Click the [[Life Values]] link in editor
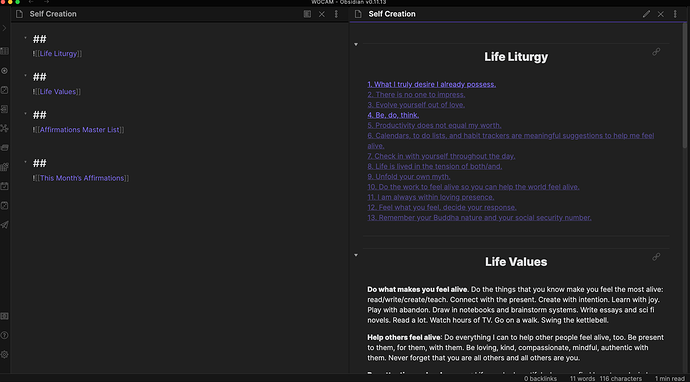 [x=58, y=92]
